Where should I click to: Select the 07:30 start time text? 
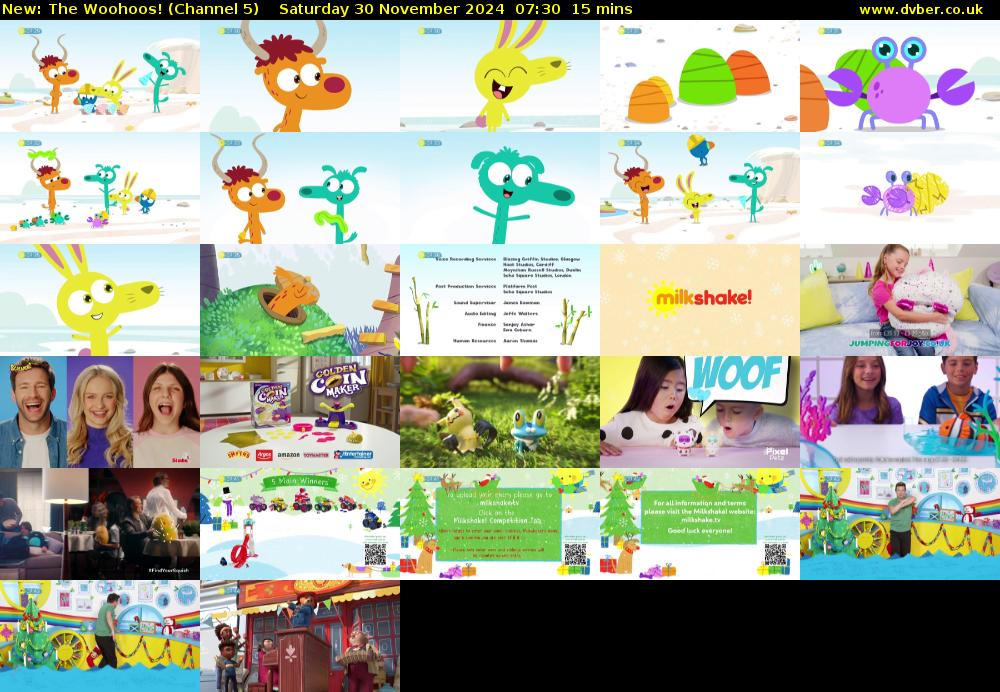536,10
